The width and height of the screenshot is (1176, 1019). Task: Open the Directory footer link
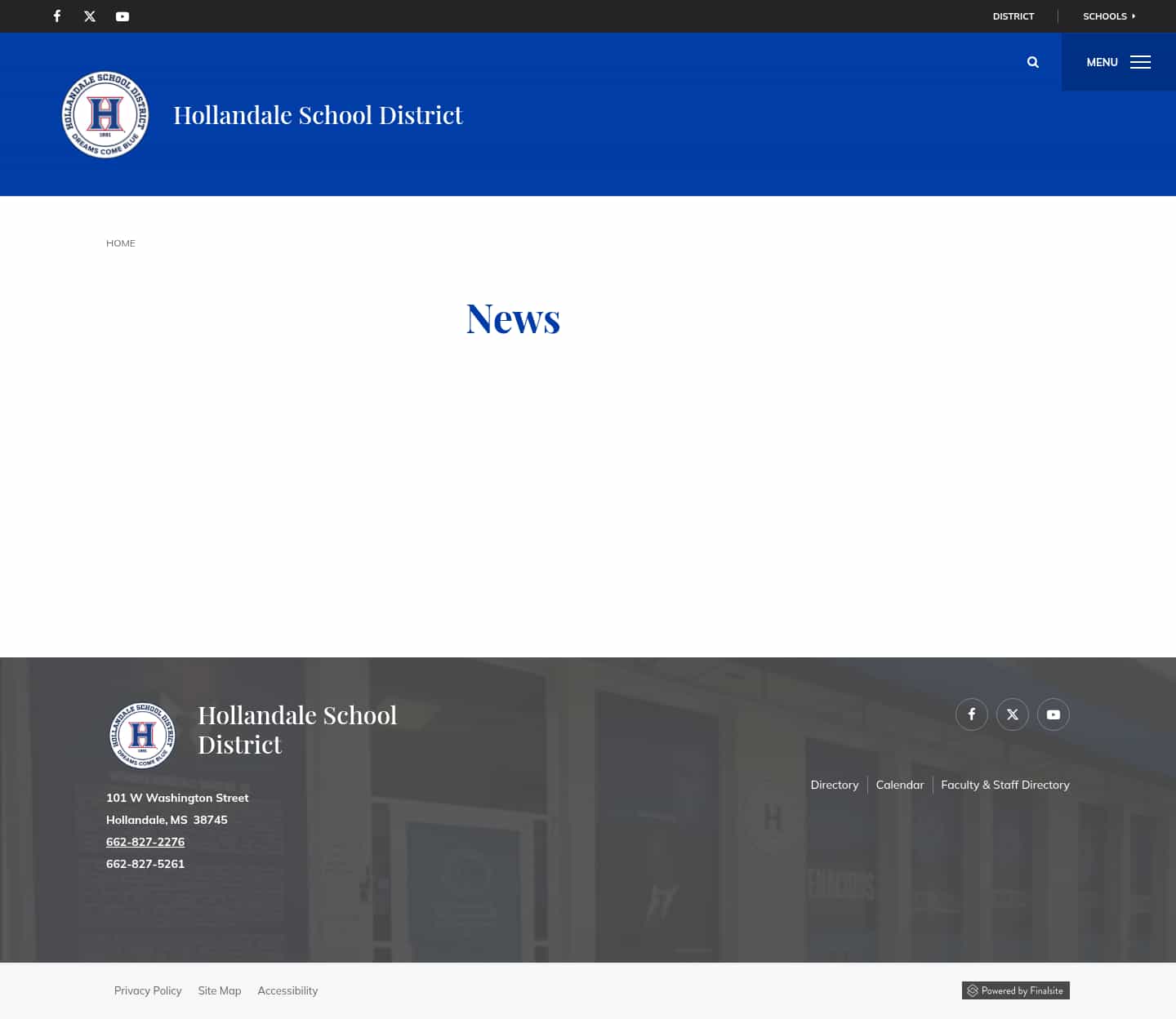[x=835, y=785]
